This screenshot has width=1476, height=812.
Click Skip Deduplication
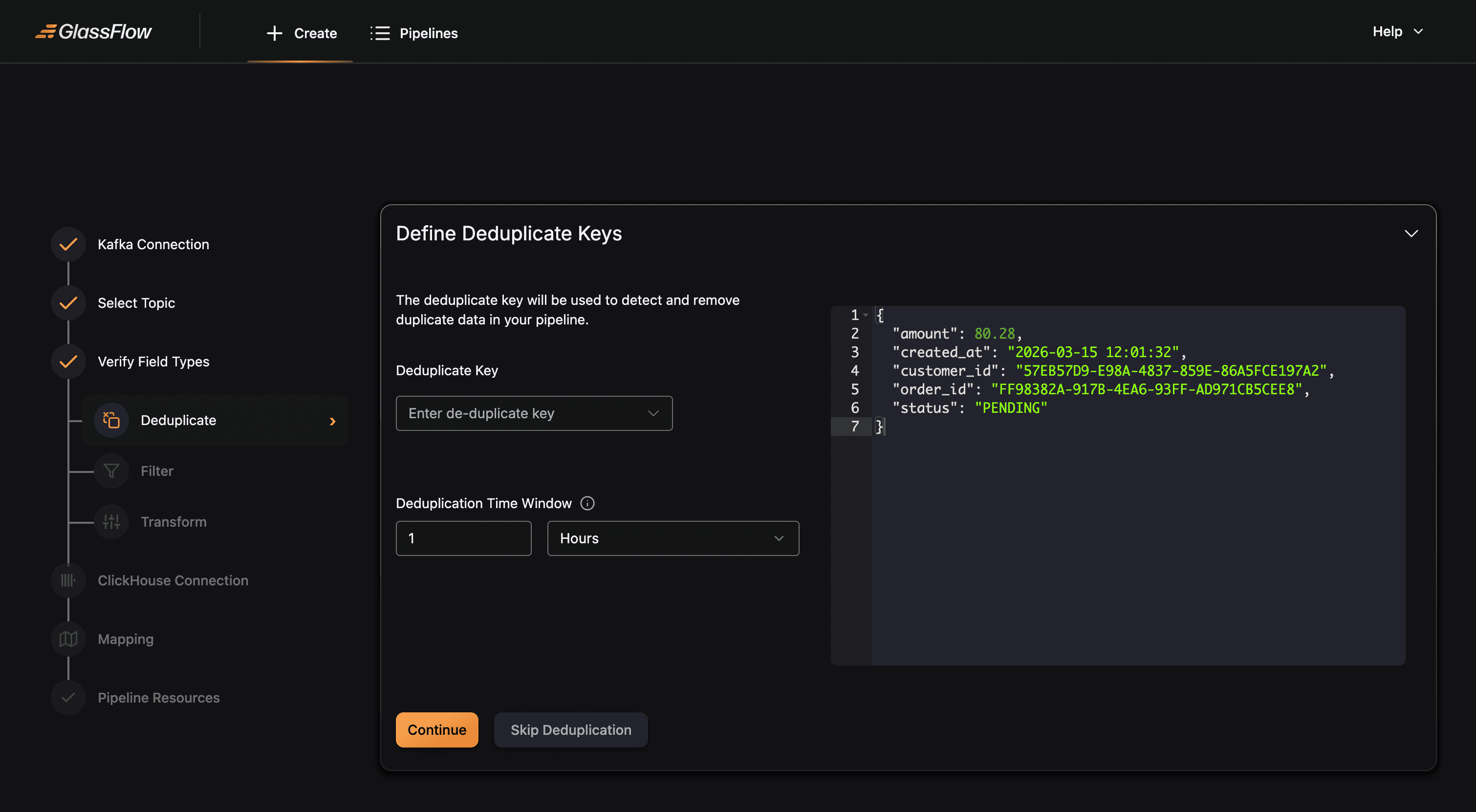point(571,729)
